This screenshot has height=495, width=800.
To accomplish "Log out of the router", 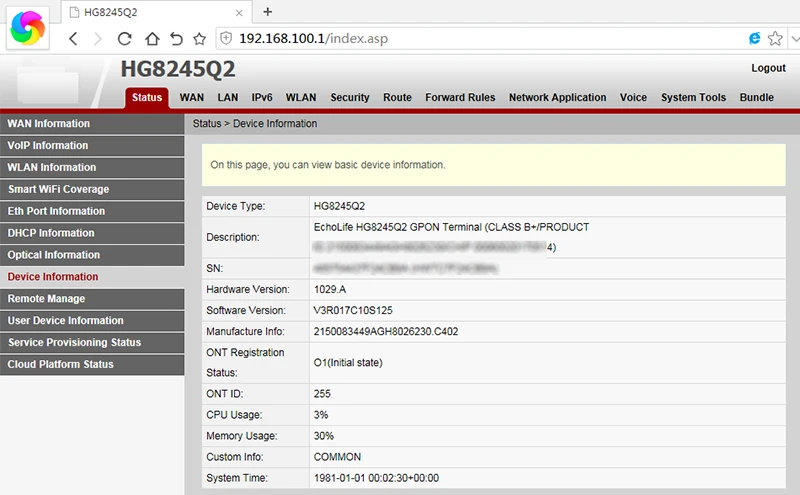I will [x=768, y=68].
